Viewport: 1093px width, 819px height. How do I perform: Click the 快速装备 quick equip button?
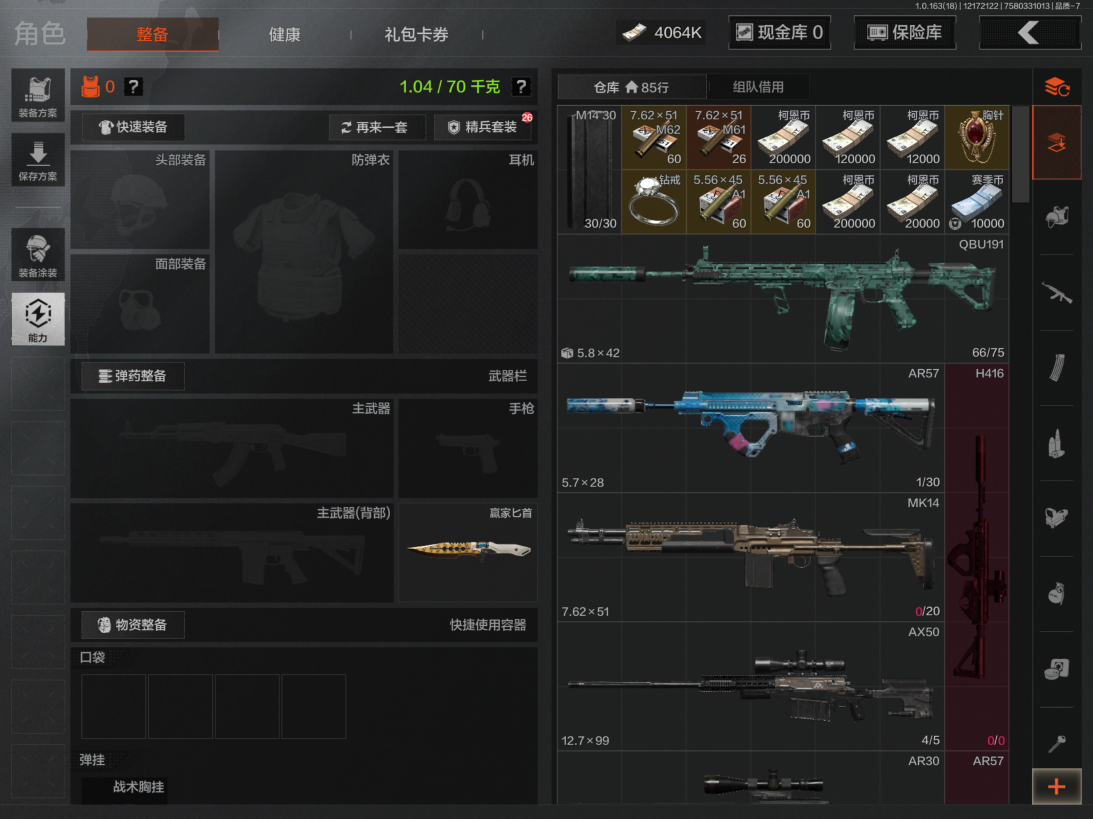coord(133,127)
